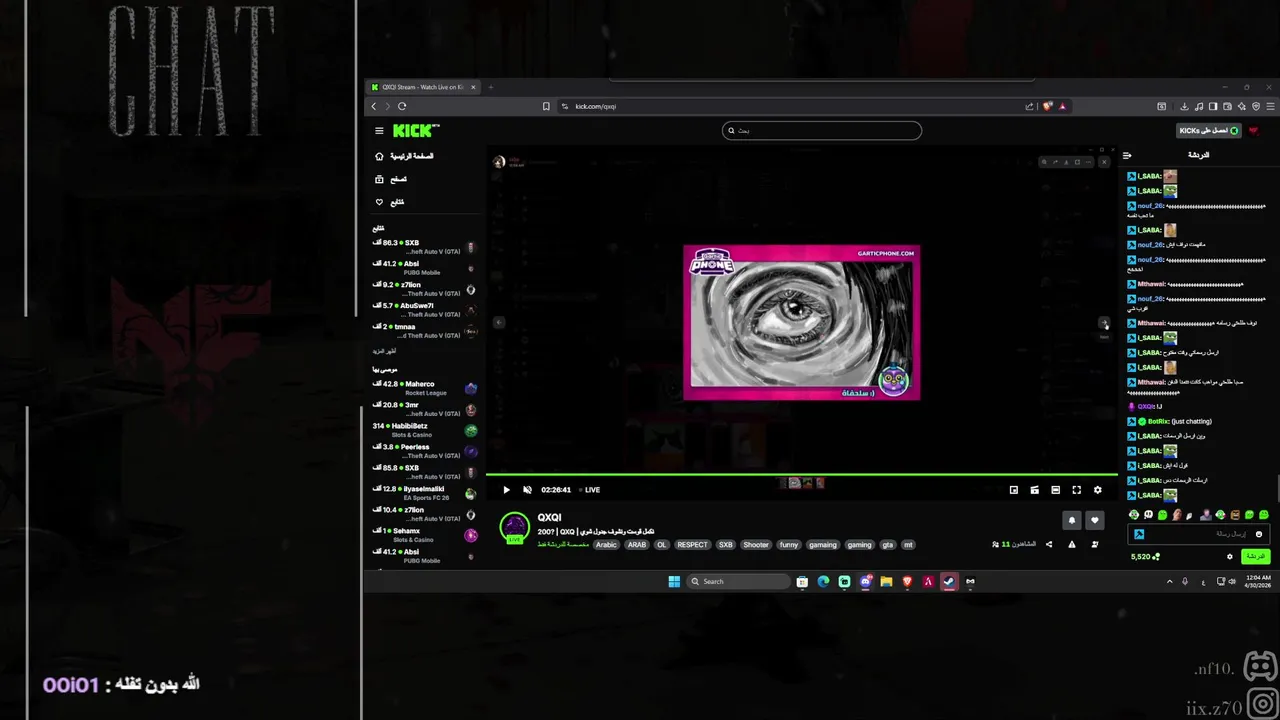The height and width of the screenshot is (720, 1280).
Task: Show hidden system tray icons
Action: tap(1169, 581)
